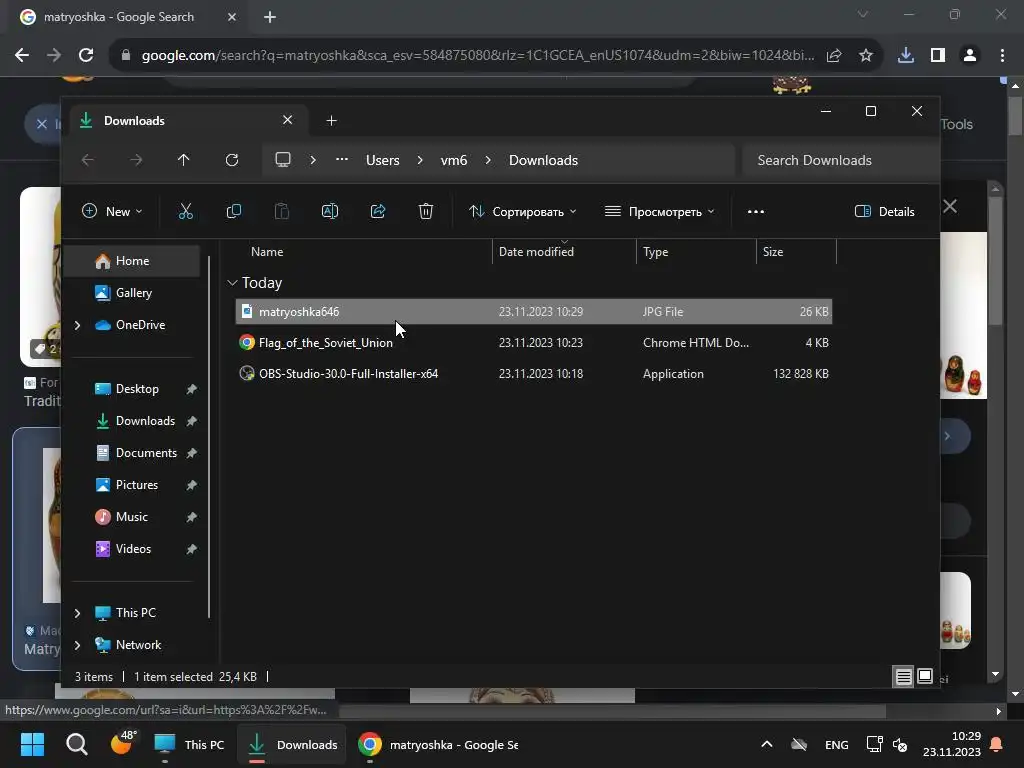This screenshot has width=1024, height=768.
Task: Click the Users breadcrumb
Action: 383,160
